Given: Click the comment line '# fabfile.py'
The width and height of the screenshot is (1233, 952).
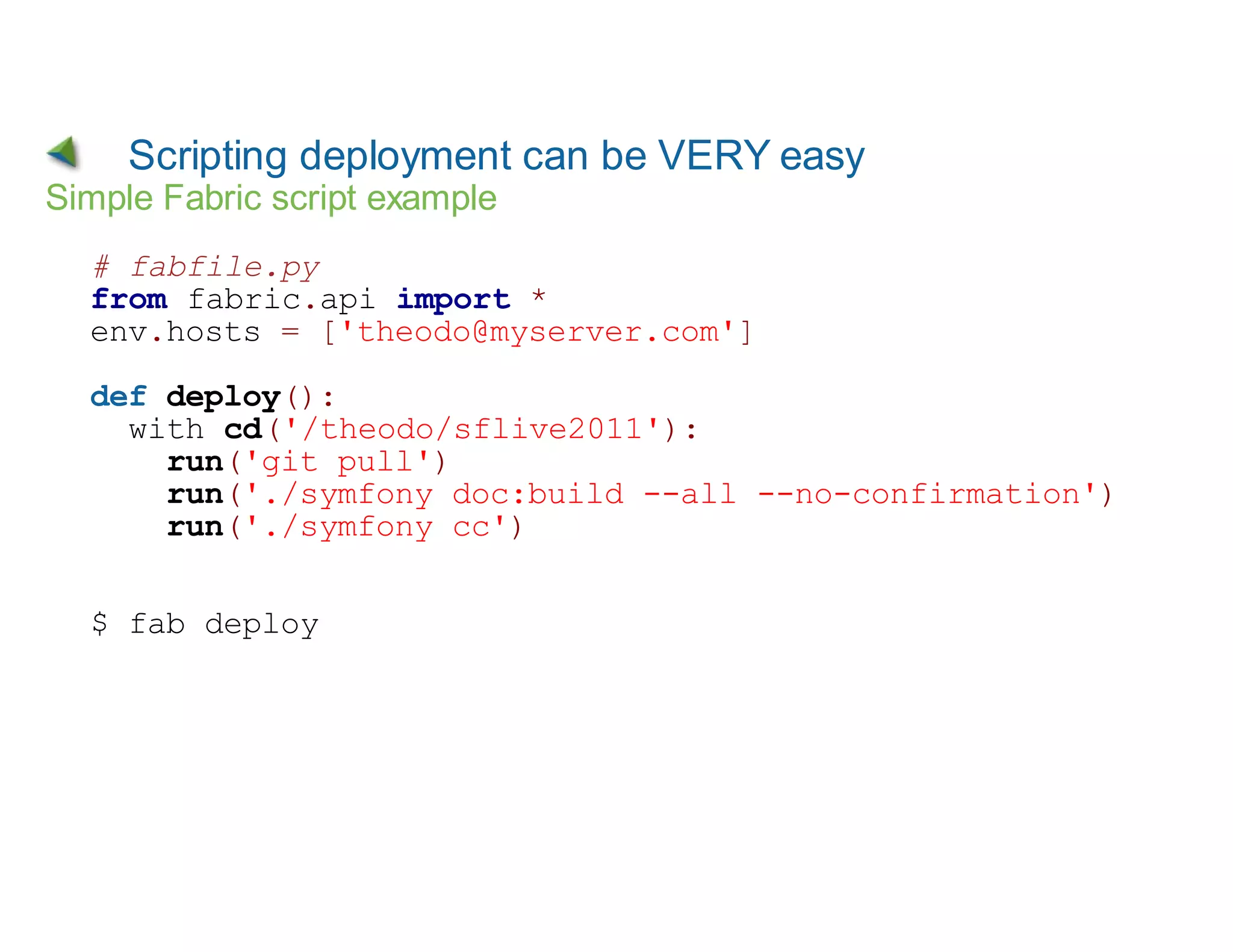Looking at the screenshot, I should click(x=206, y=267).
